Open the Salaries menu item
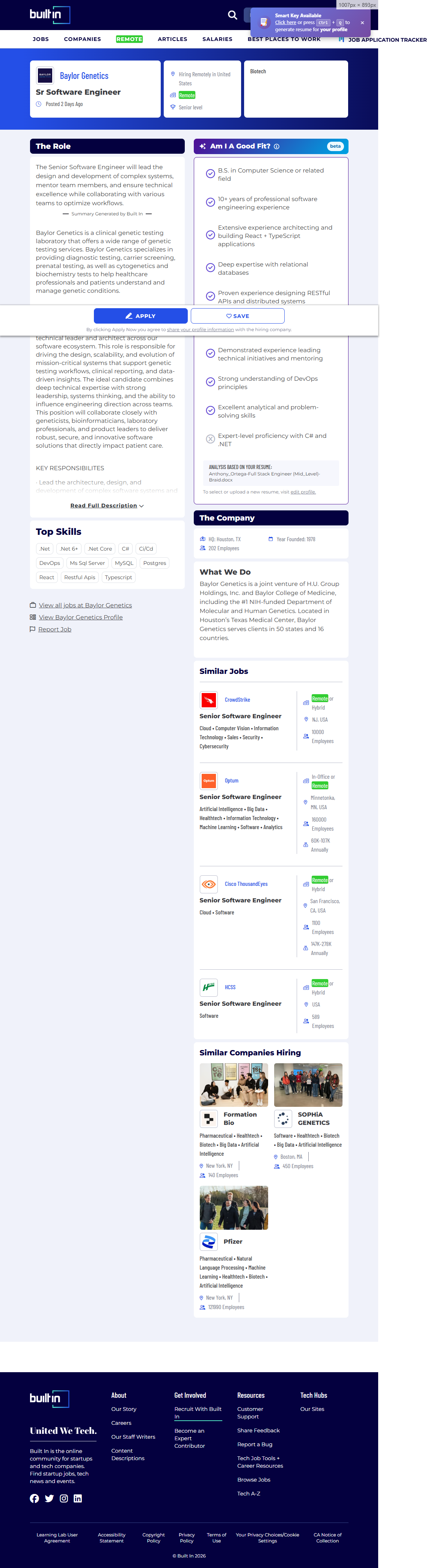Screen dimensions: 430x1568 pos(217,39)
